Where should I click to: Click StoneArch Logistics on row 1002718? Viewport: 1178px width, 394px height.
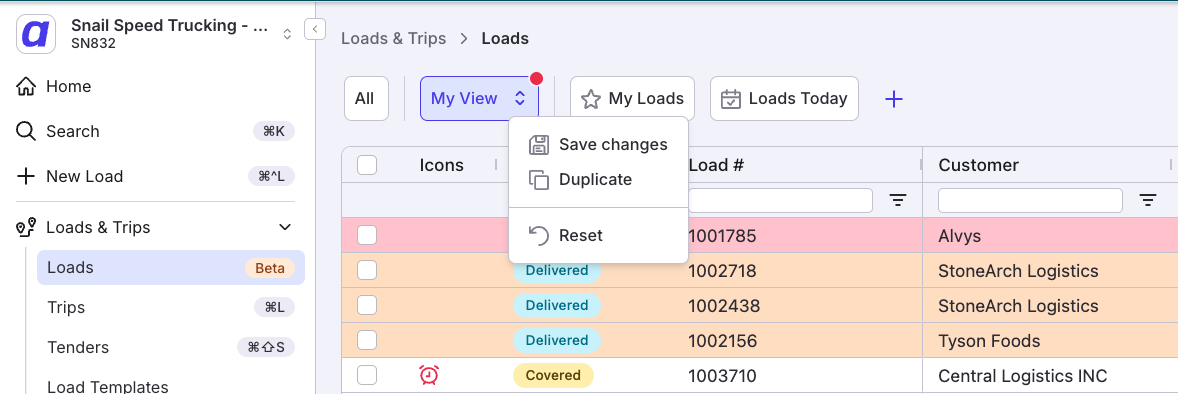1018,271
